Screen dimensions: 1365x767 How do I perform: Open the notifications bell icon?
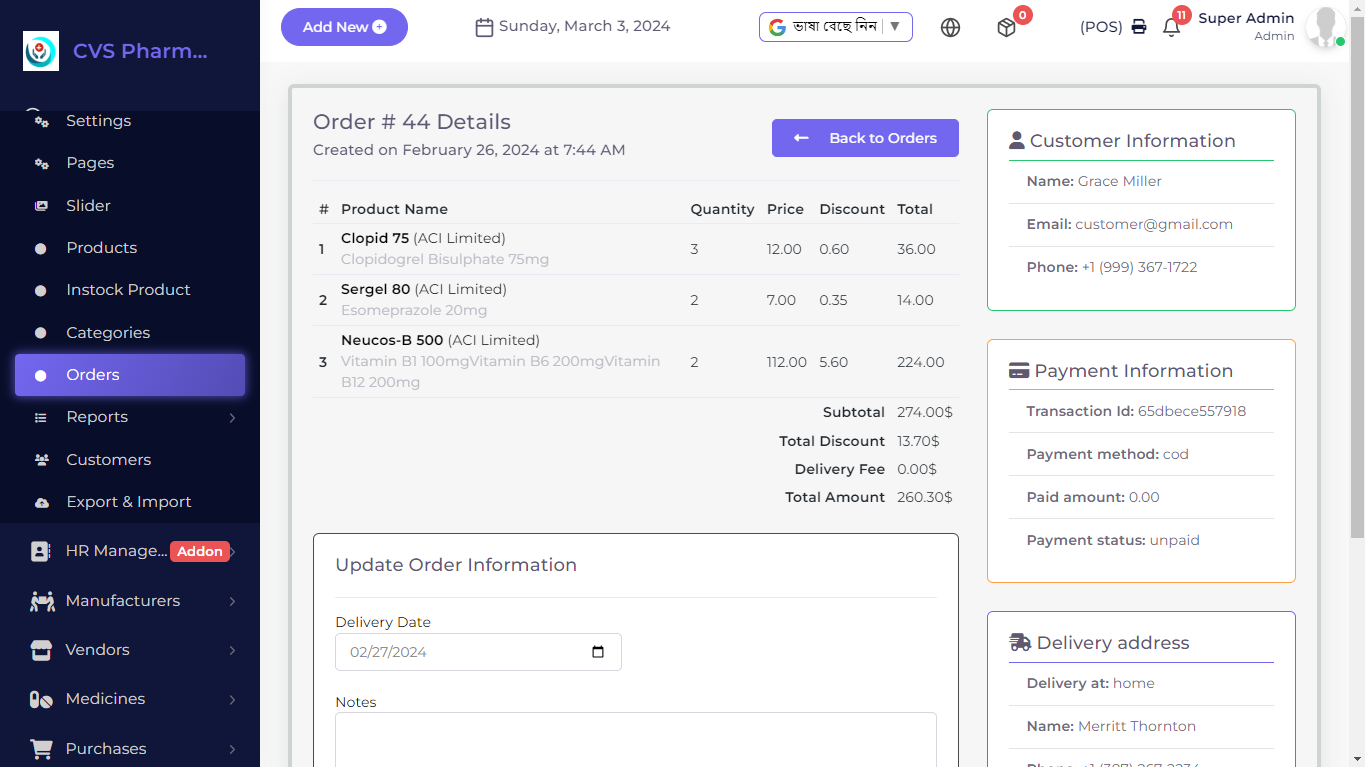pos(1171,28)
